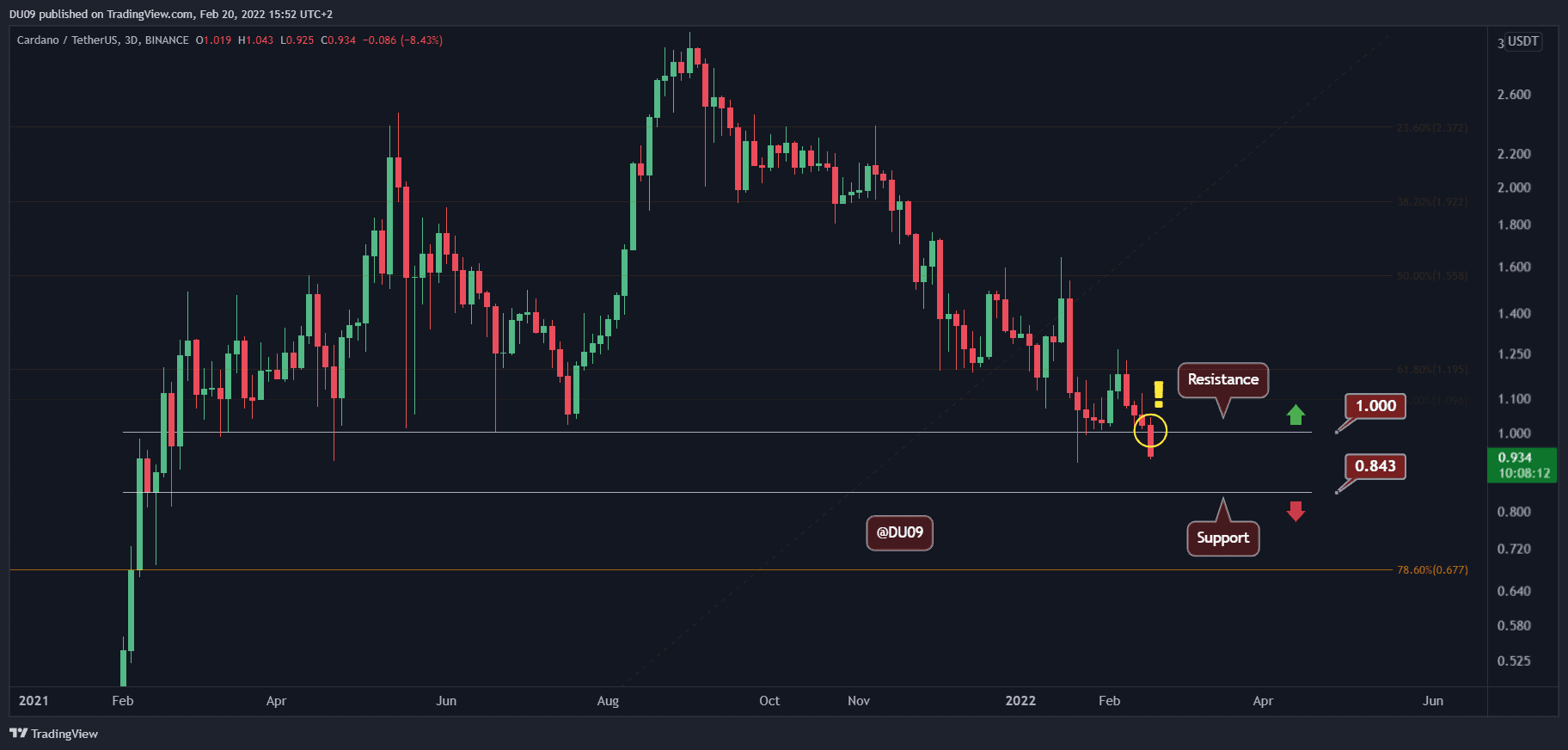This screenshot has height=750, width=1568.
Task: Select the 0.843 price callout
Action: click(x=1375, y=466)
